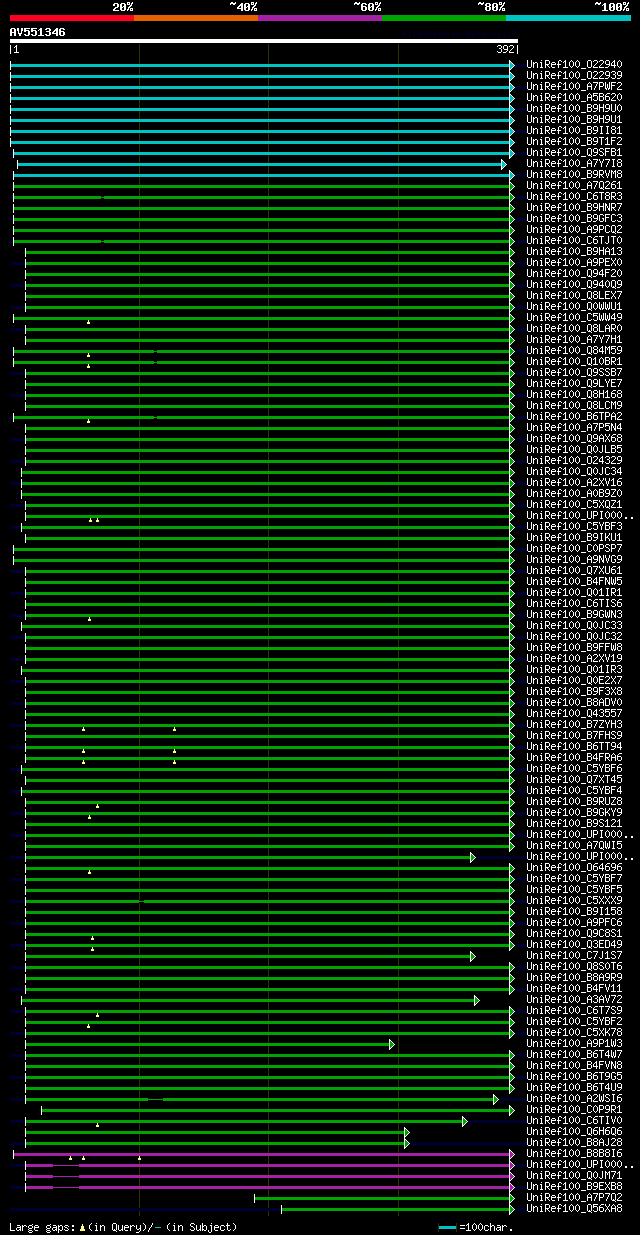The width and height of the screenshot is (640, 1235).
Task: Click the purple ~60% identity legend segment
Action: (x=320, y=17)
